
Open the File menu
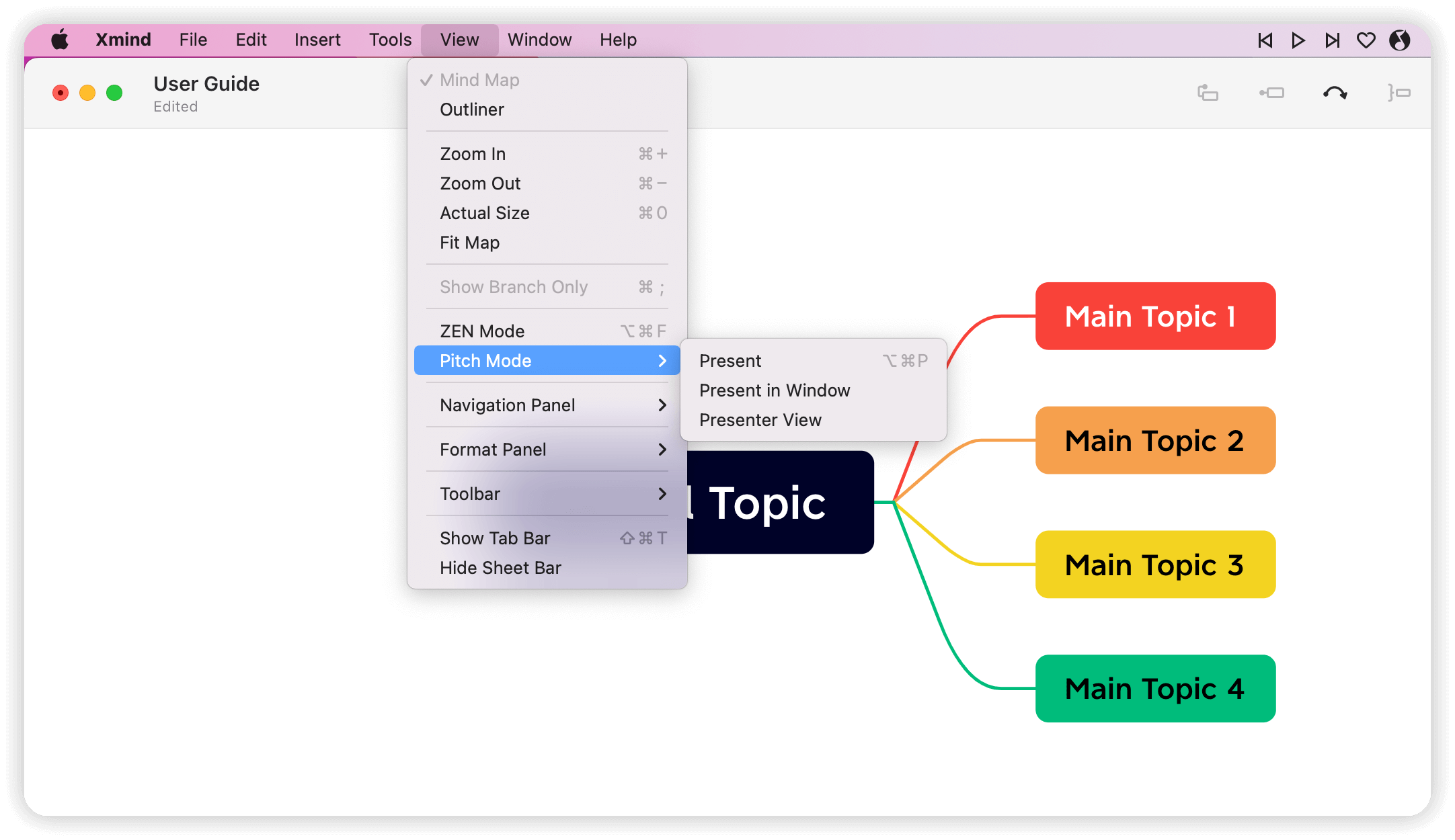193,40
